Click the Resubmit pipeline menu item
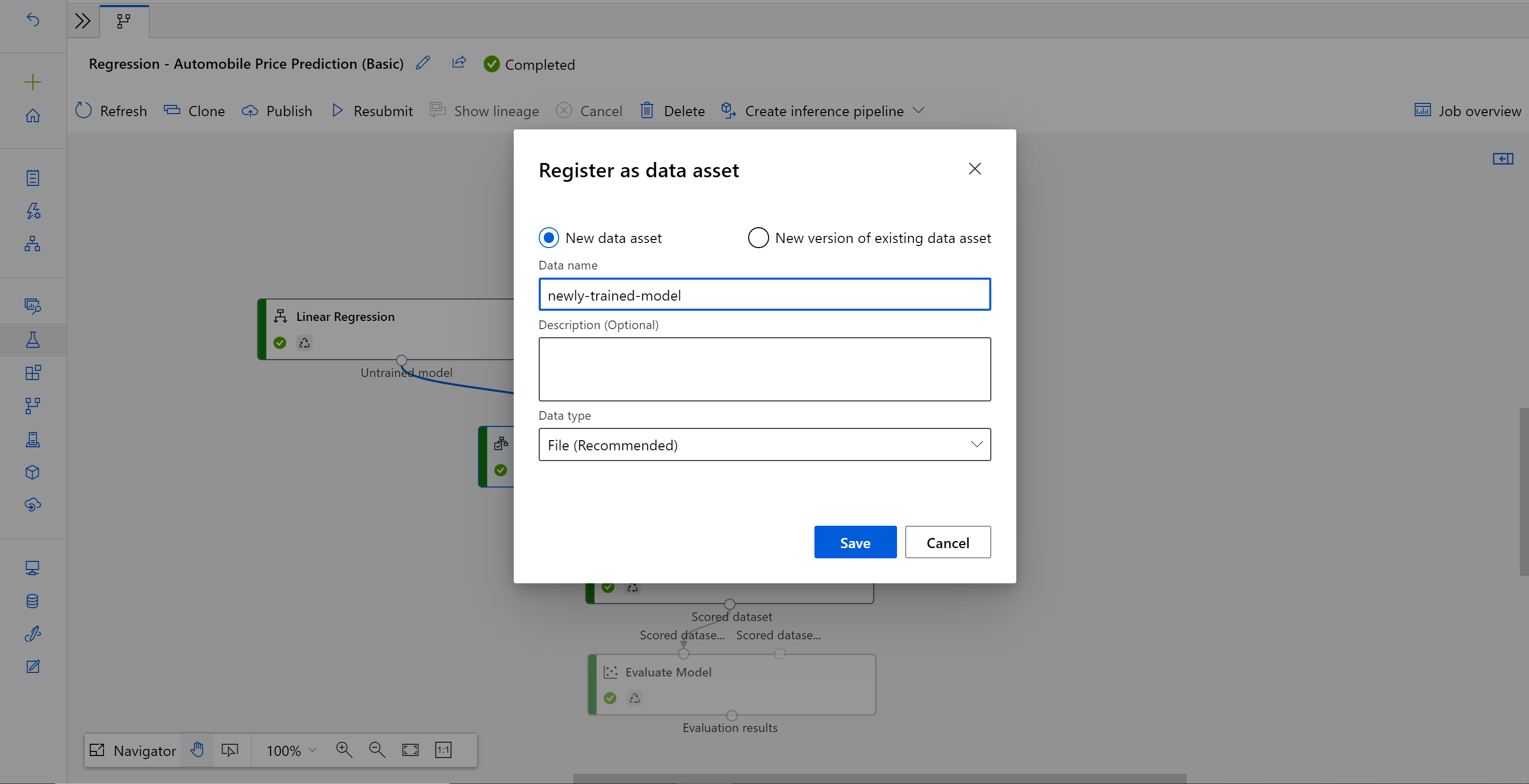This screenshot has width=1529, height=784. point(372,110)
